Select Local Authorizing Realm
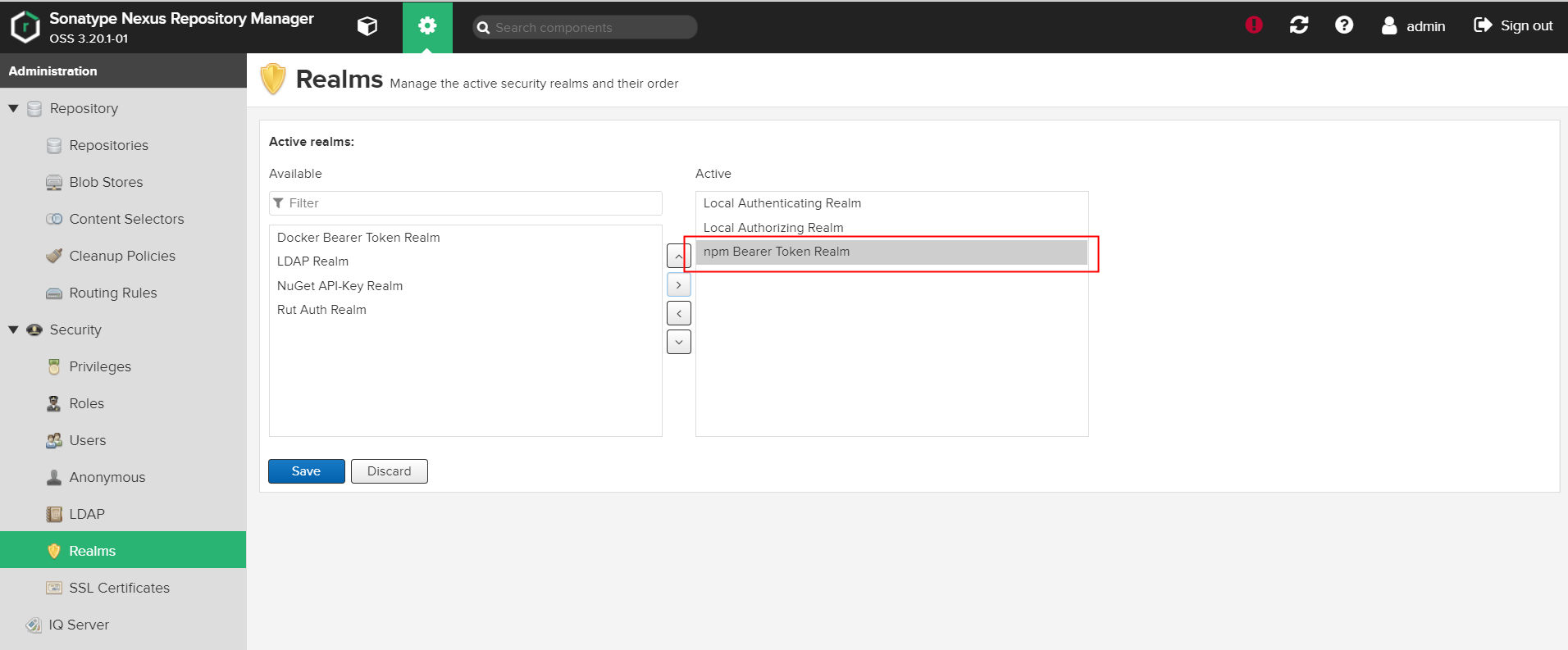Screen dimensions: 1568x650 892,228
